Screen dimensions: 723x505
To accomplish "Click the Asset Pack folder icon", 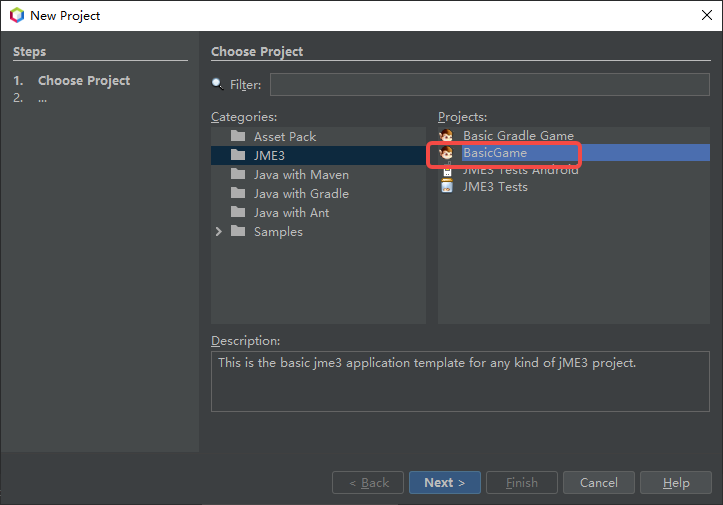I will pos(237,136).
